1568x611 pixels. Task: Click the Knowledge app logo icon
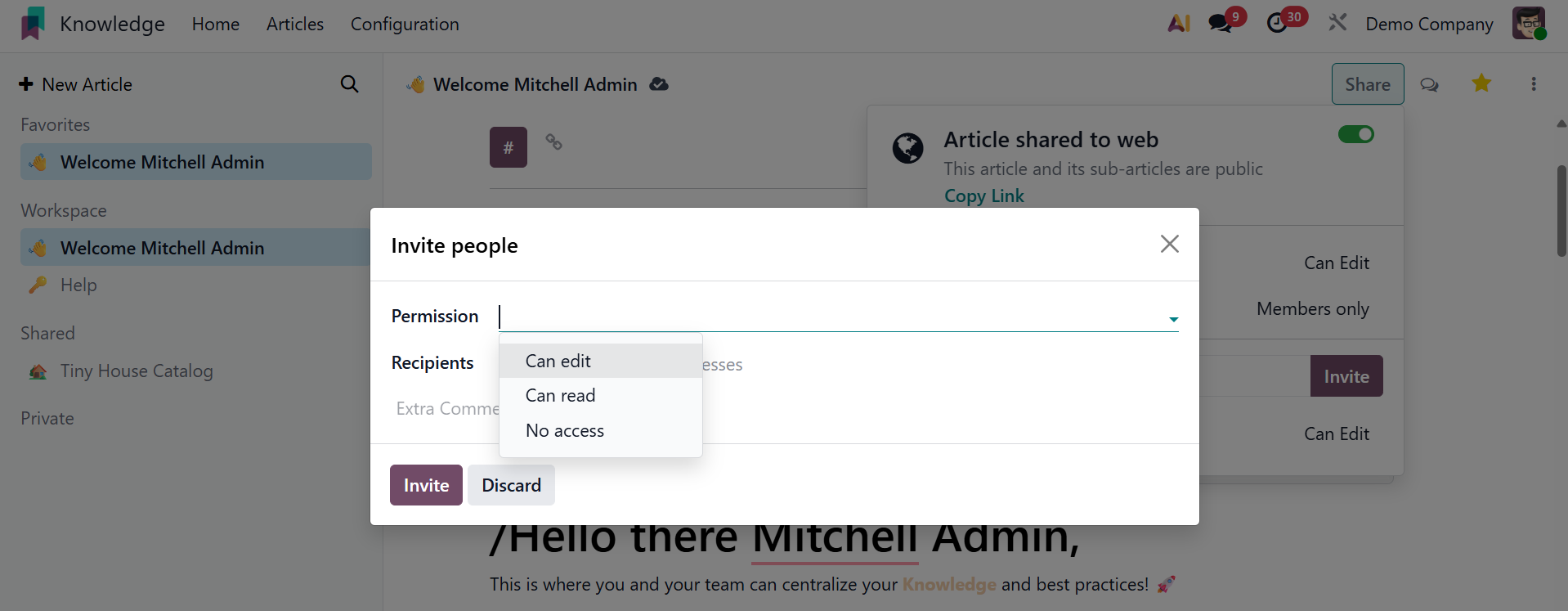[33, 24]
